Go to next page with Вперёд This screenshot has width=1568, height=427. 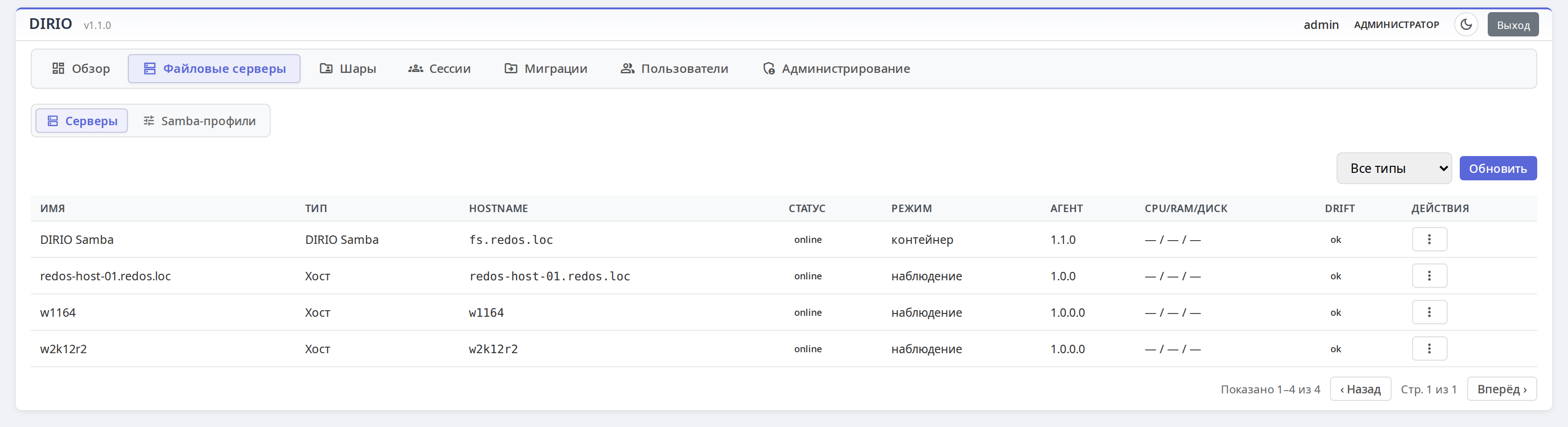click(x=1502, y=389)
